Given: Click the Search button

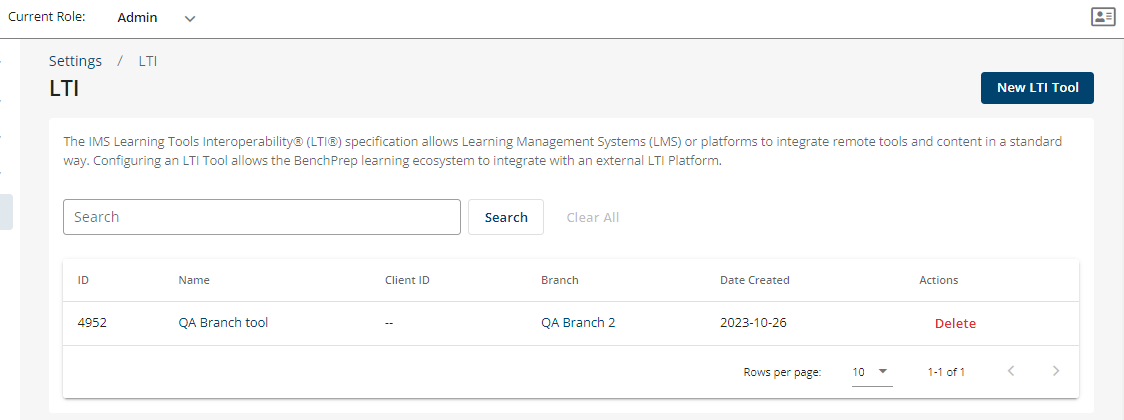Looking at the screenshot, I should [x=506, y=217].
